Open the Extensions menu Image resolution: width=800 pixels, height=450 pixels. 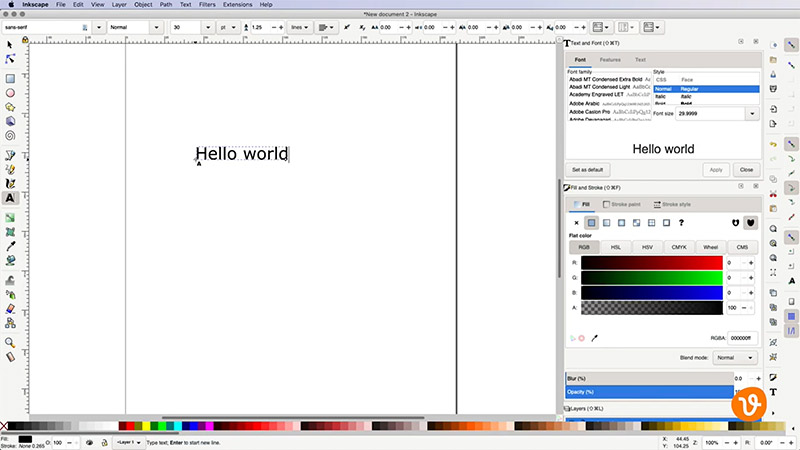237,5
